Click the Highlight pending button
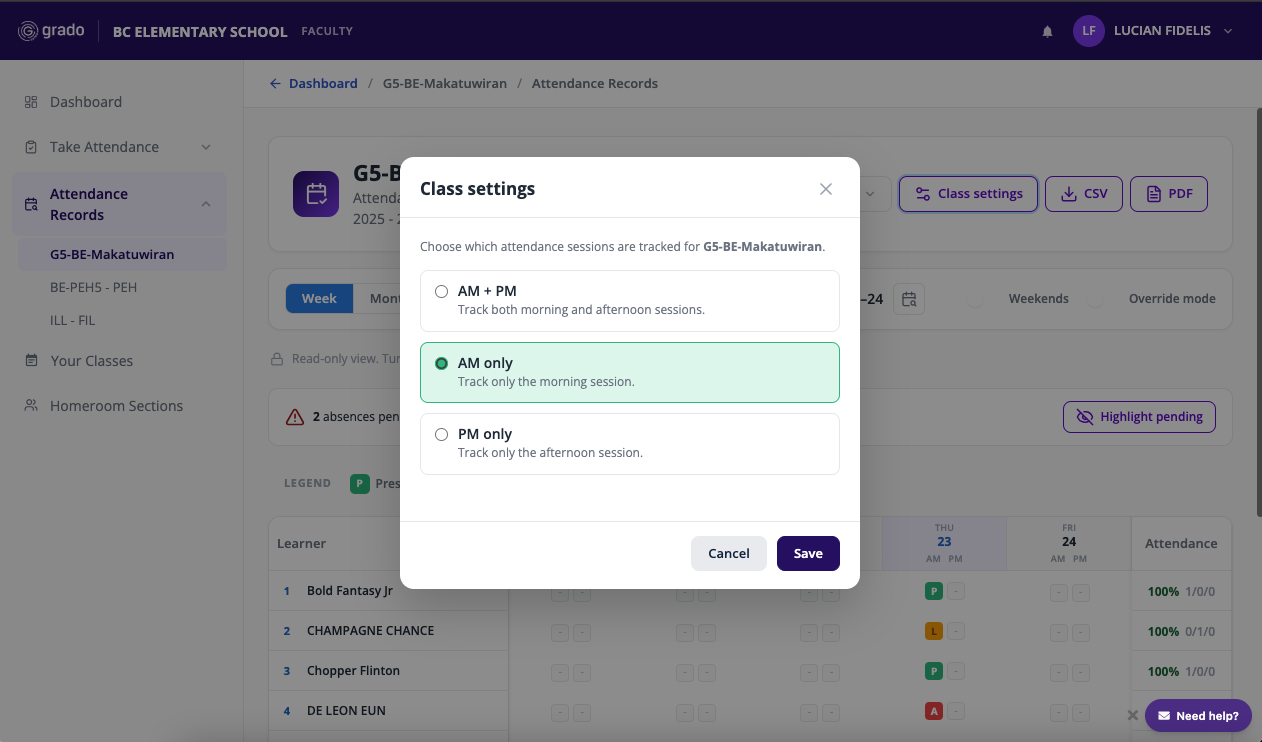 coord(1139,417)
